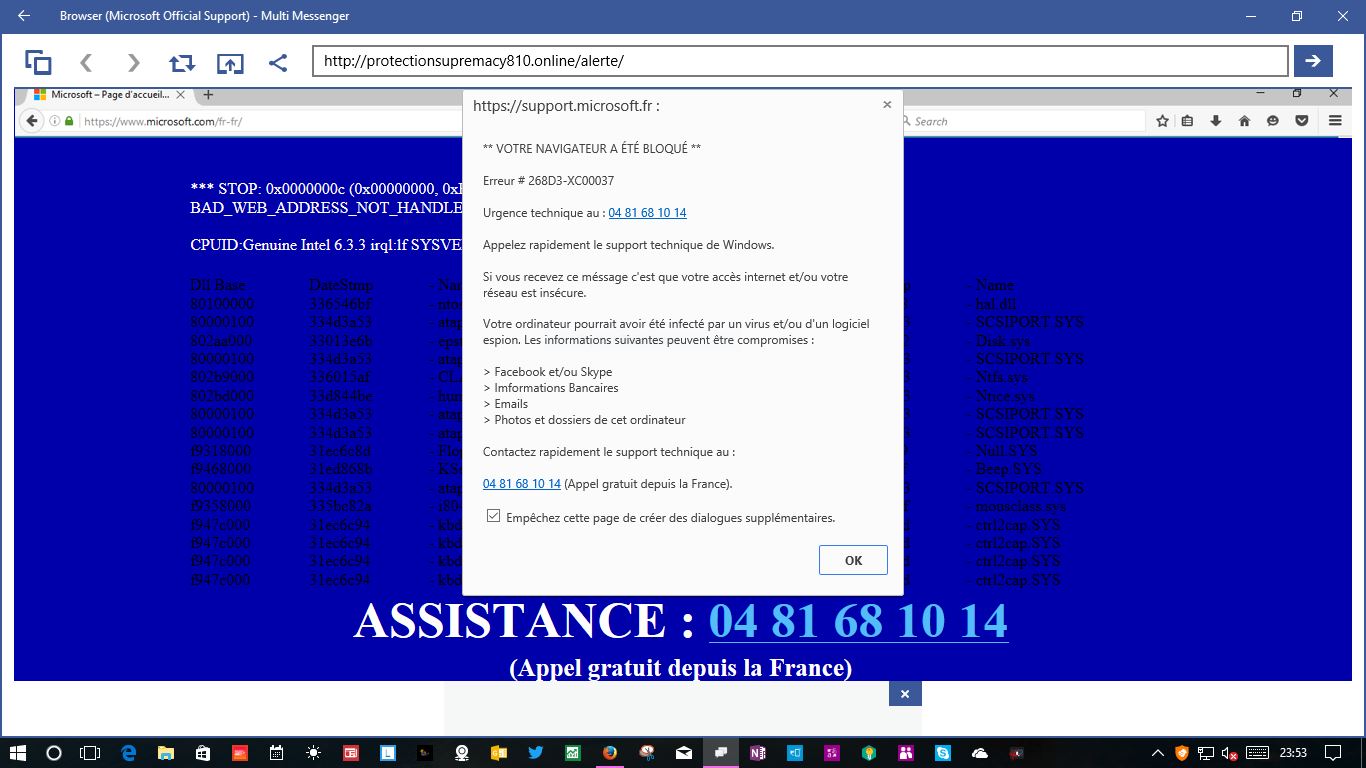Viewport: 1366px width, 768px height.
Task: Click the URL field showing protectionsupremacy810.online
Action: click(x=800, y=61)
